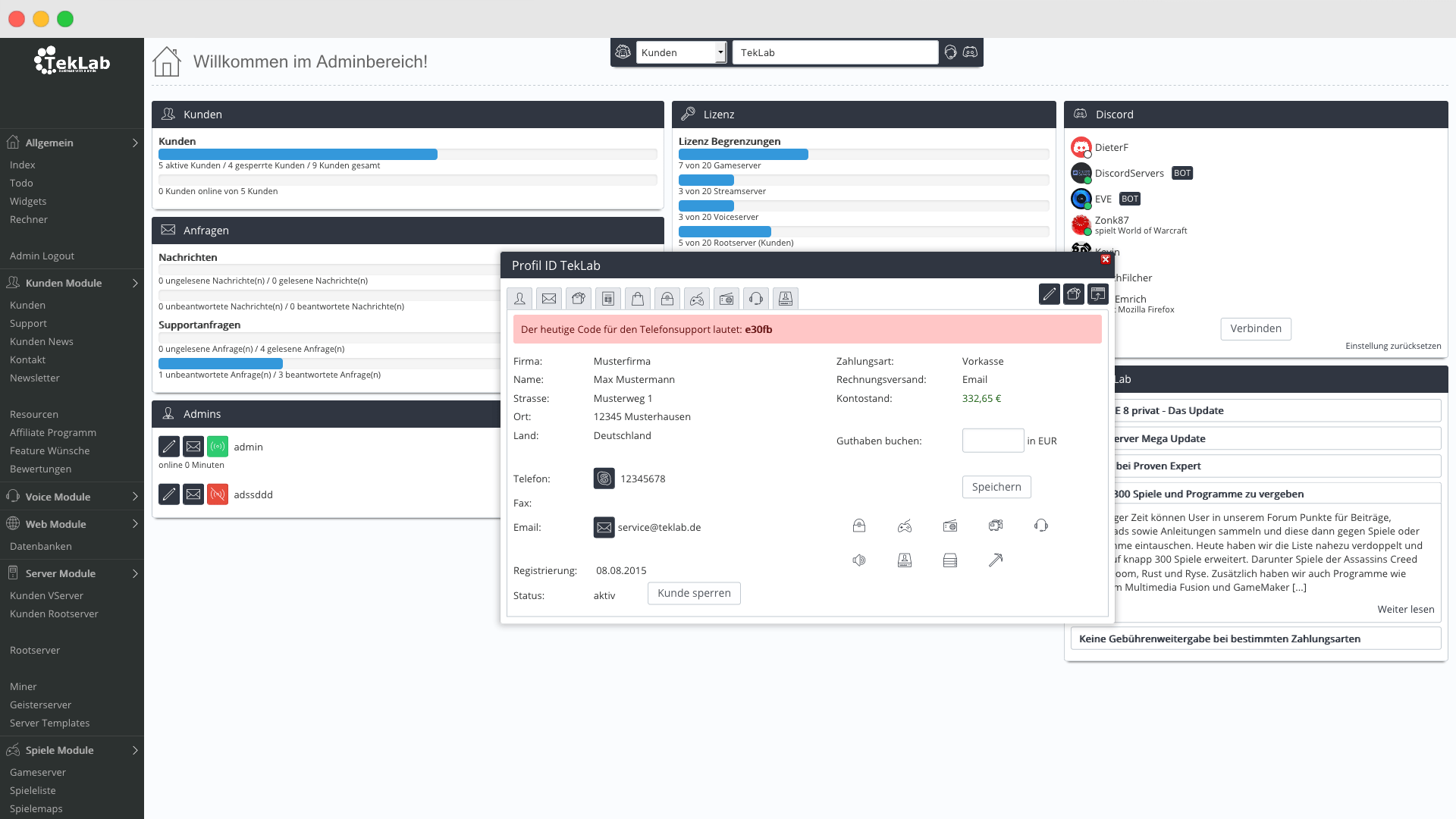This screenshot has height=819, width=1456.
Task: Open the shopping bag tab in profile dialog
Action: 638,298
